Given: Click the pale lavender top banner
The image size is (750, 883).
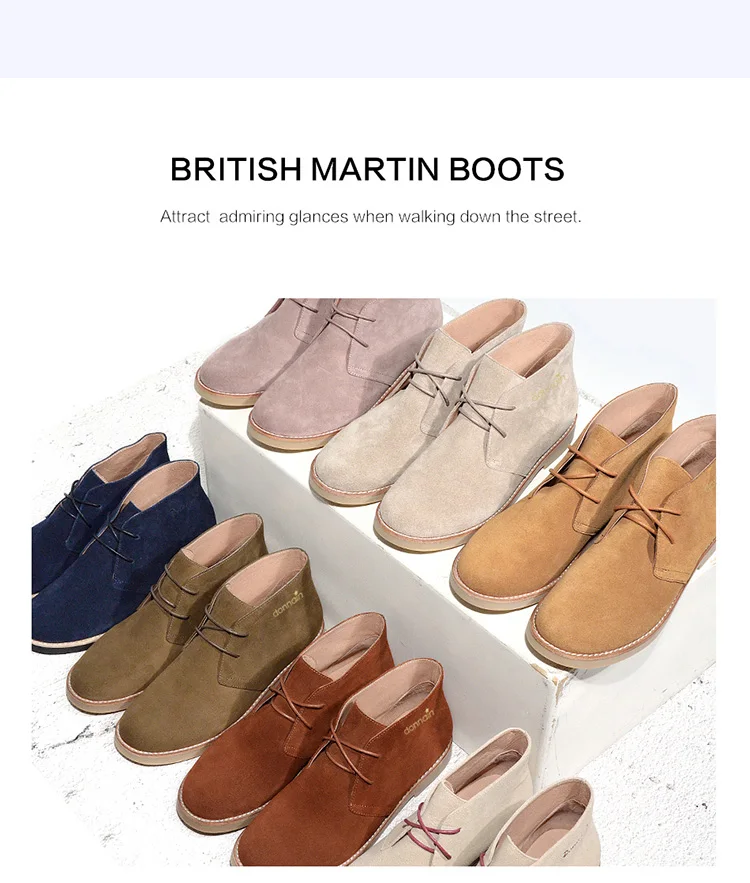Looking at the screenshot, I should point(375,39).
